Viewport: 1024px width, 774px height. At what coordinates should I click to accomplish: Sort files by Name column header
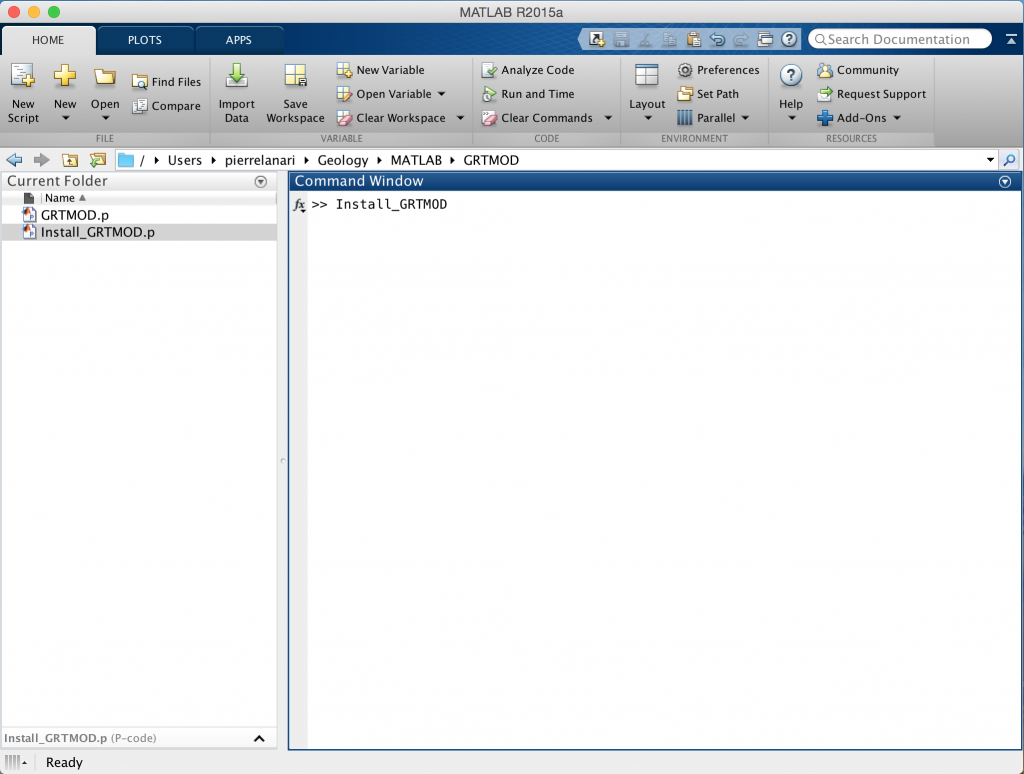(59, 198)
